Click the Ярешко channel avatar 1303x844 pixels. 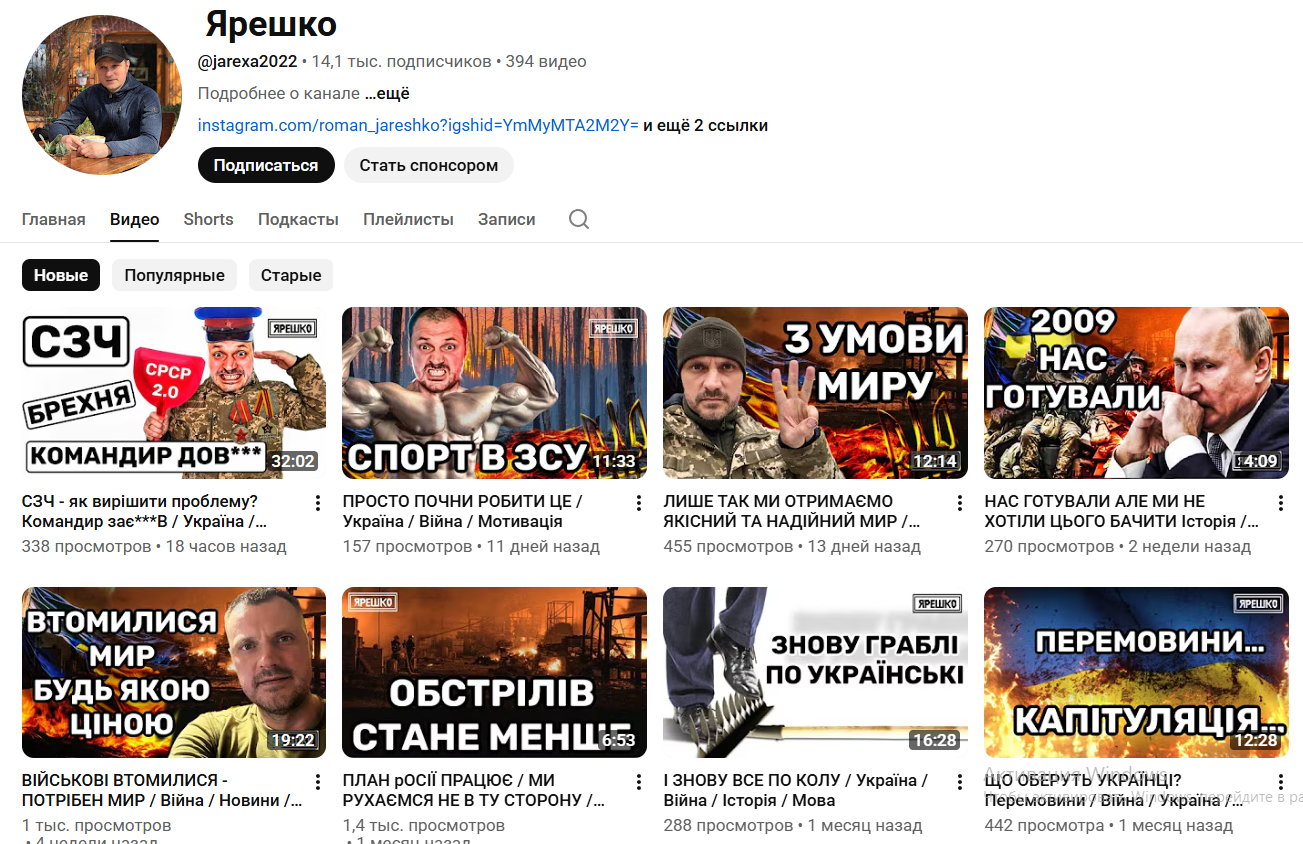pyautogui.click(x=102, y=95)
